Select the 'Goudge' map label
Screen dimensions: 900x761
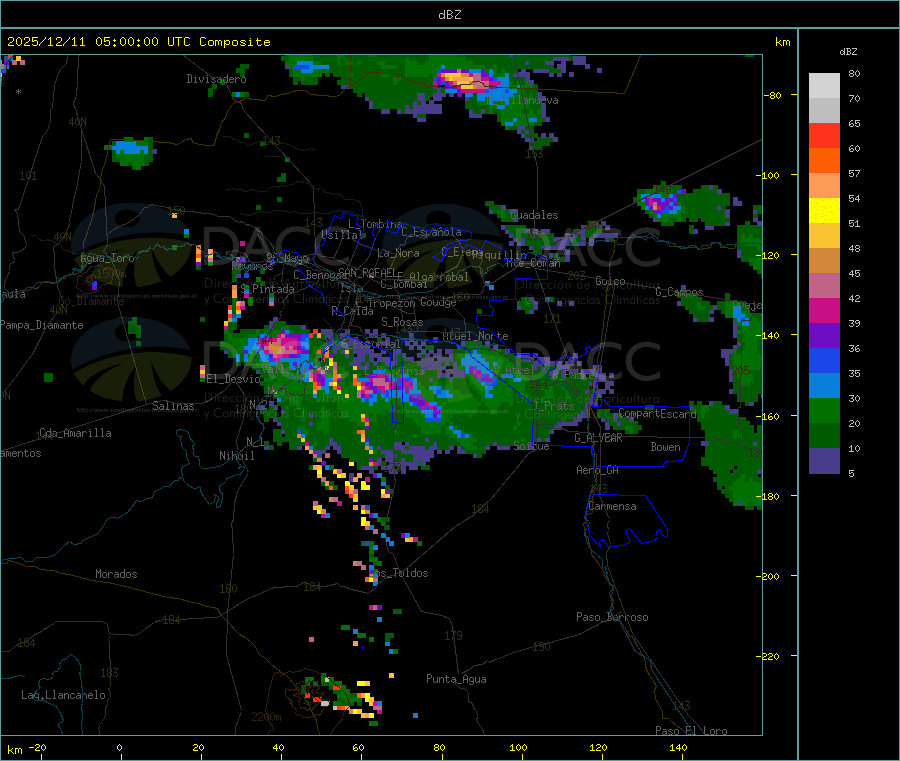pos(438,302)
